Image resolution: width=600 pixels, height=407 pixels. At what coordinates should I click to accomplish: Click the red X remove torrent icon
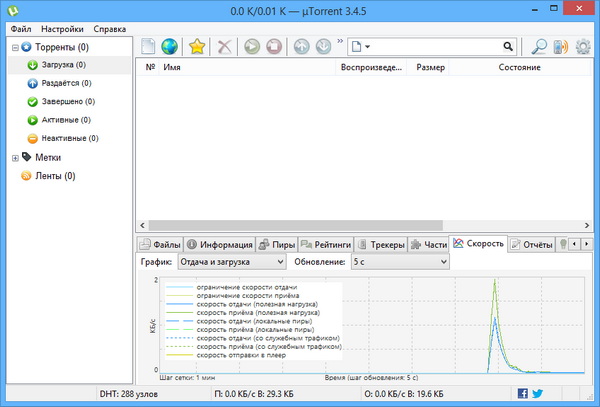[x=226, y=47]
